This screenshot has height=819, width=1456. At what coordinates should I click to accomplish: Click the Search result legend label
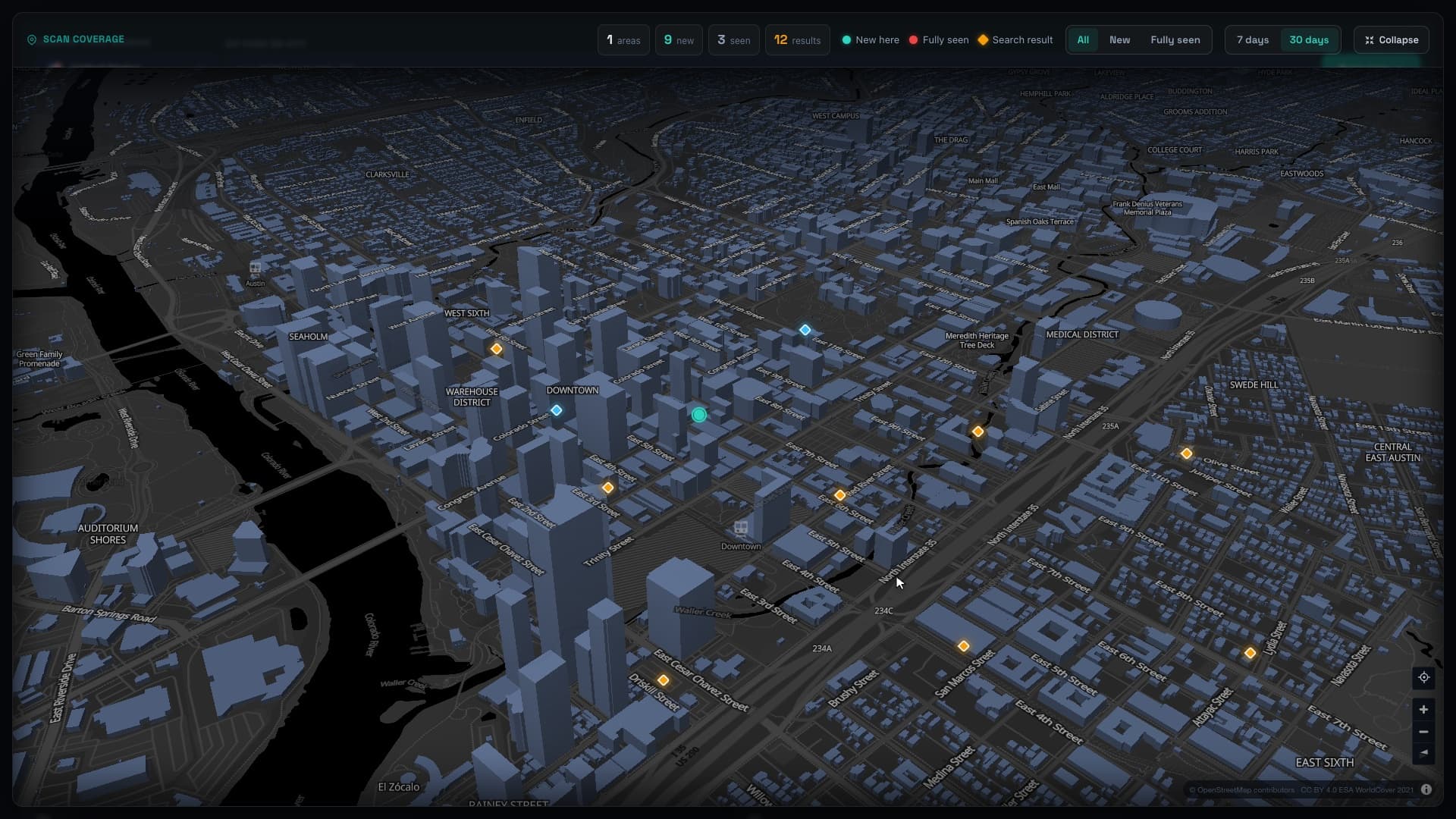pos(1022,40)
